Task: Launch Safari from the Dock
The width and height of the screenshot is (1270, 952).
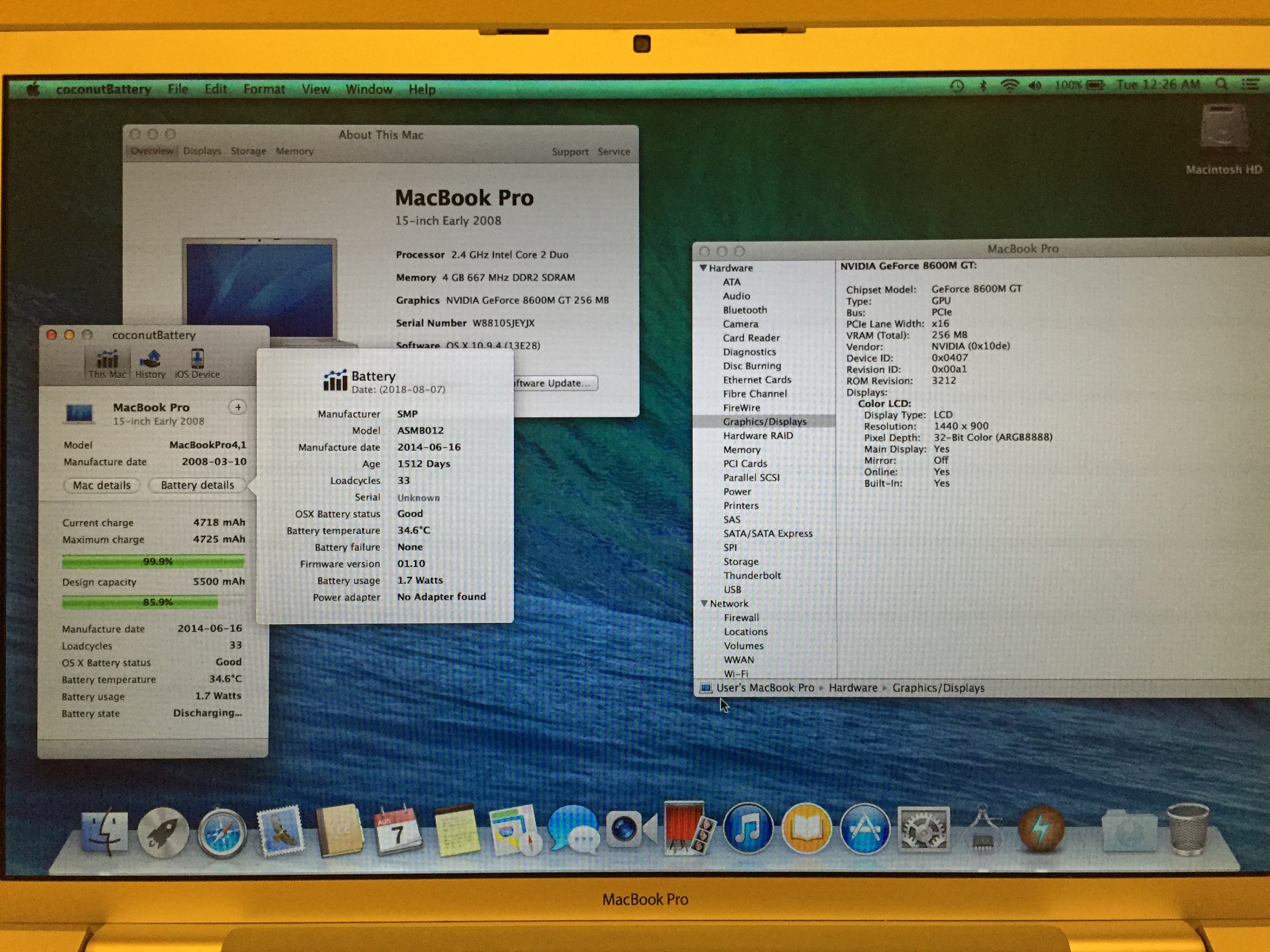Action: [x=222, y=833]
